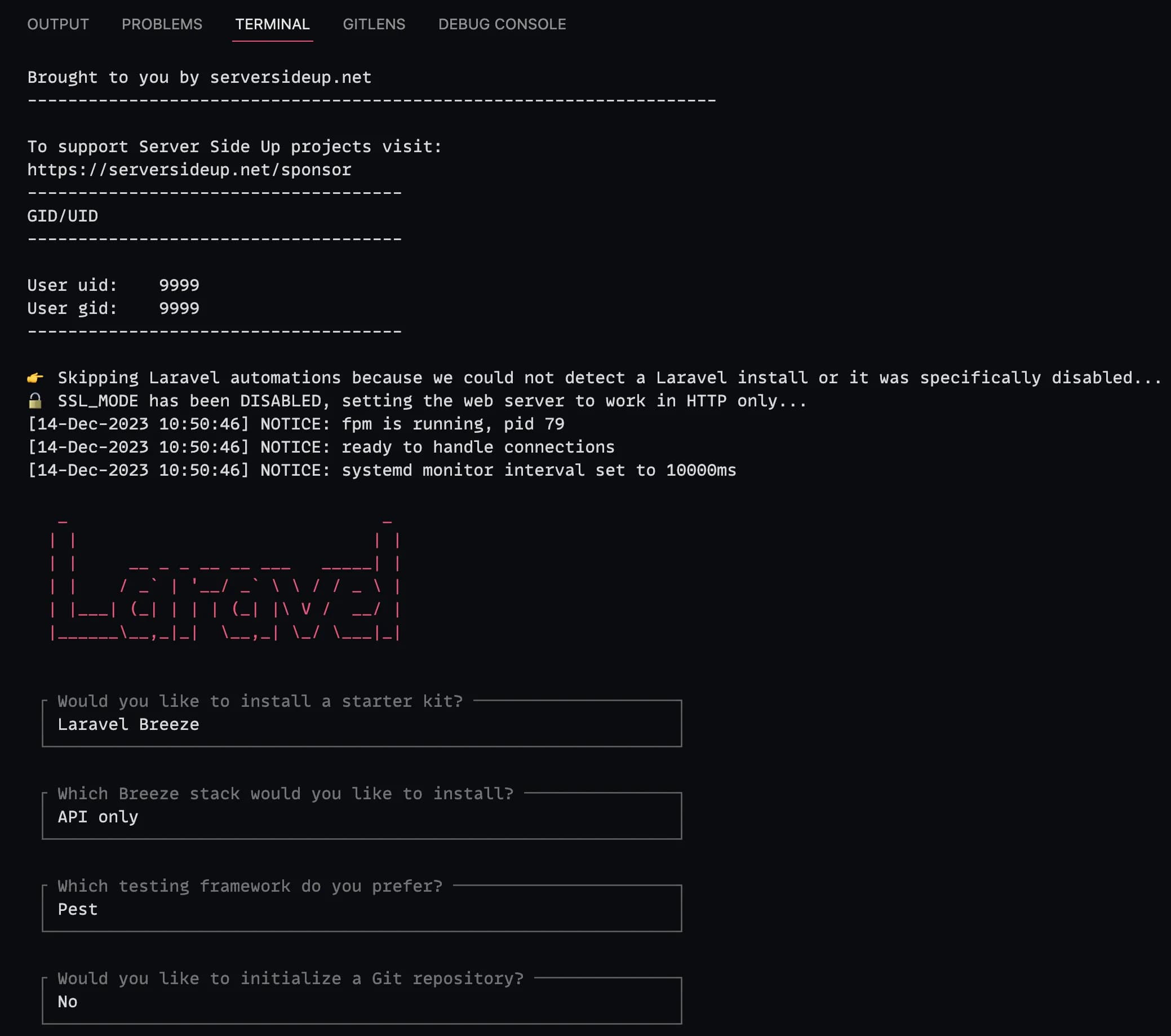Select the Laravel Breeze starter kit answer
This screenshot has height=1036, width=1171.
[x=128, y=724]
